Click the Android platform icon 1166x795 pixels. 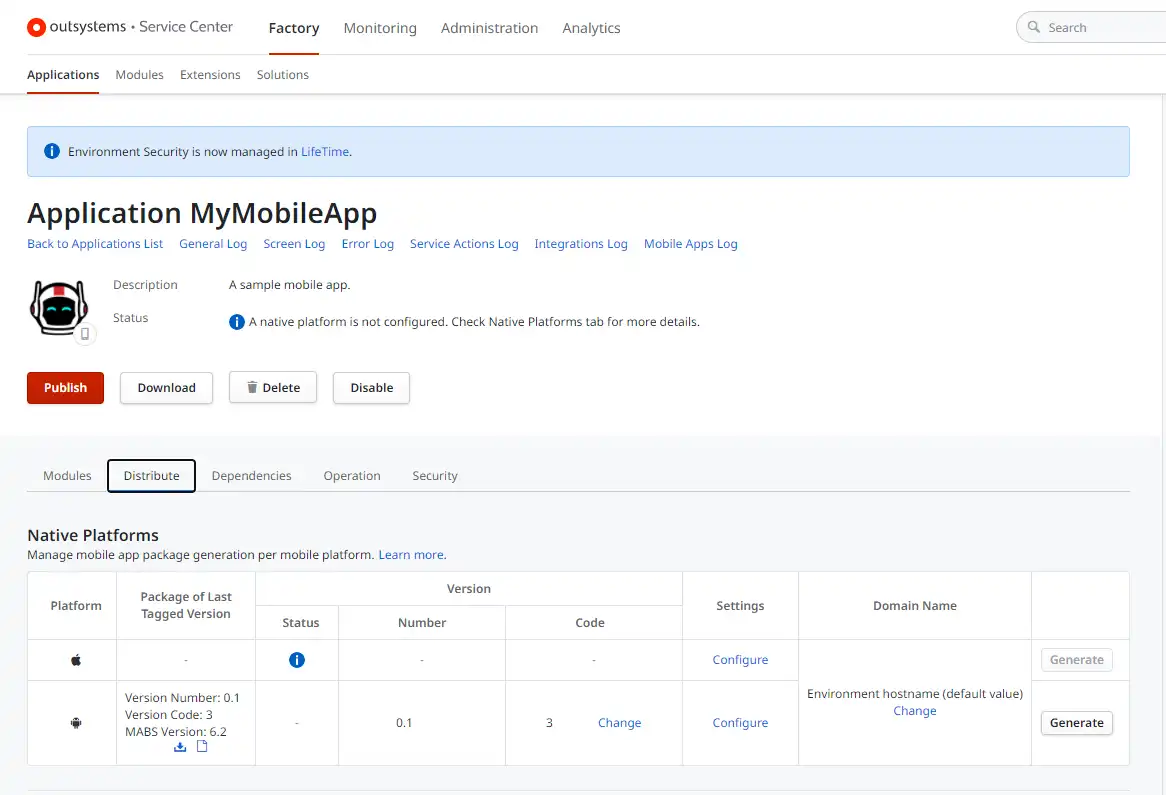pyautogui.click(x=76, y=723)
